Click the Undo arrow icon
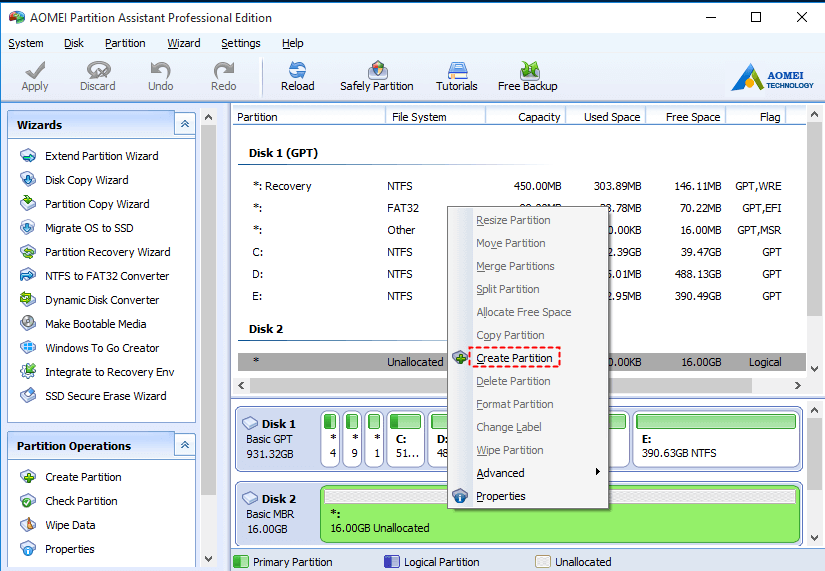Viewport: 825px width, 571px height. point(160,76)
